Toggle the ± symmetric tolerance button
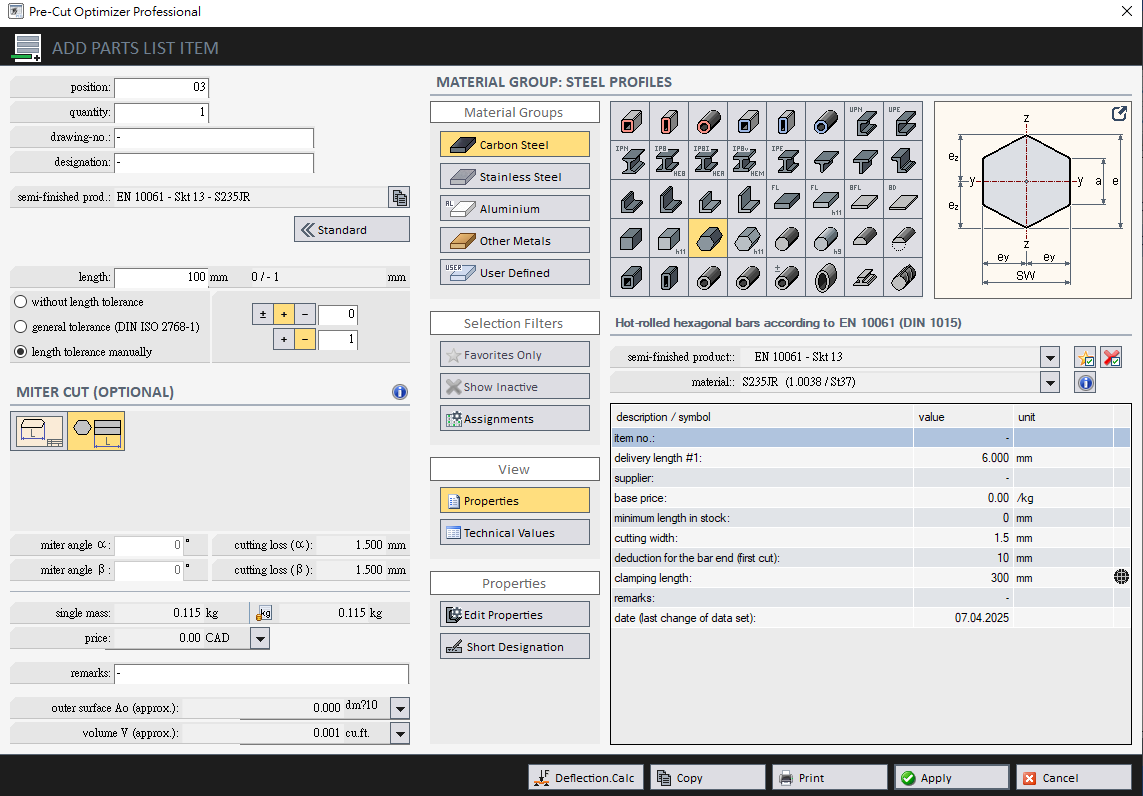 (x=263, y=315)
